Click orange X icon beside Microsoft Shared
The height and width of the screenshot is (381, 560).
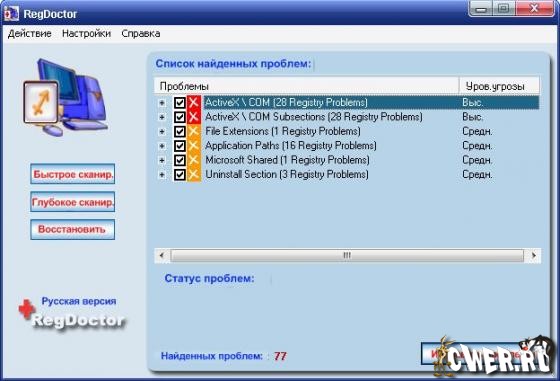pyautogui.click(x=194, y=160)
